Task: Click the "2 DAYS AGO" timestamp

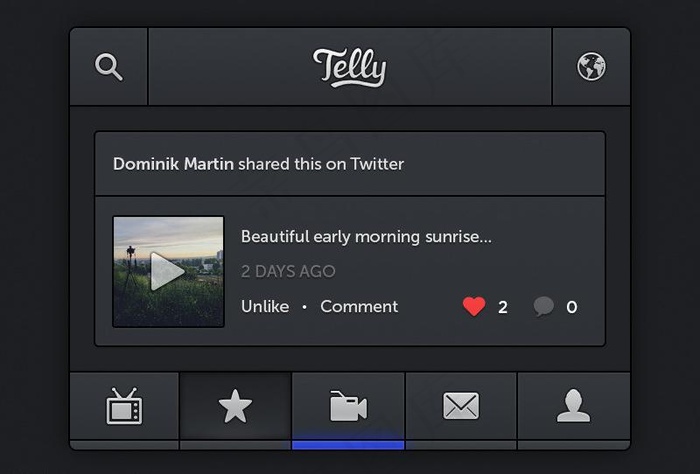Action: pyautogui.click(x=288, y=271)
